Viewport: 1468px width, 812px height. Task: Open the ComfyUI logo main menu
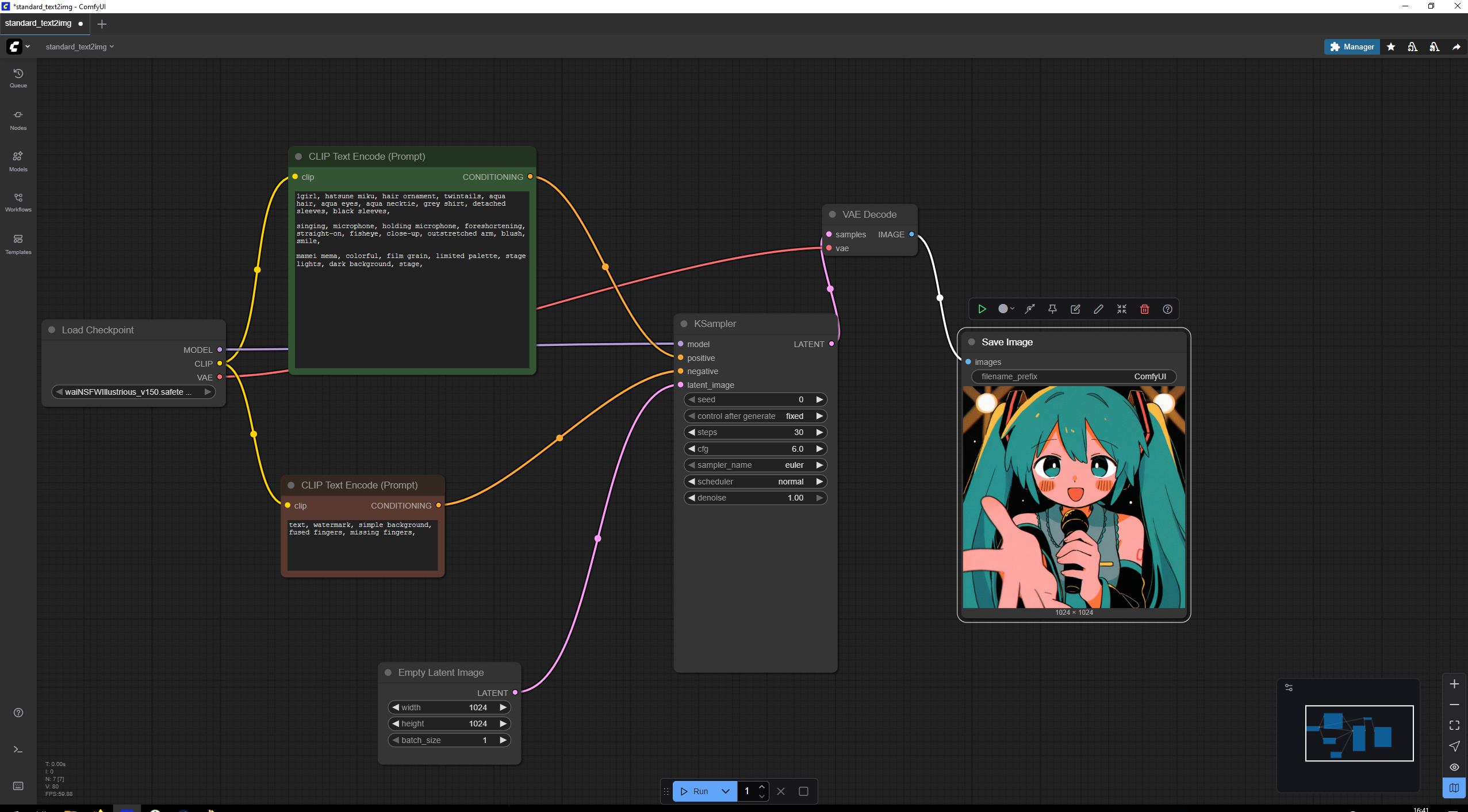coord(18,47)
